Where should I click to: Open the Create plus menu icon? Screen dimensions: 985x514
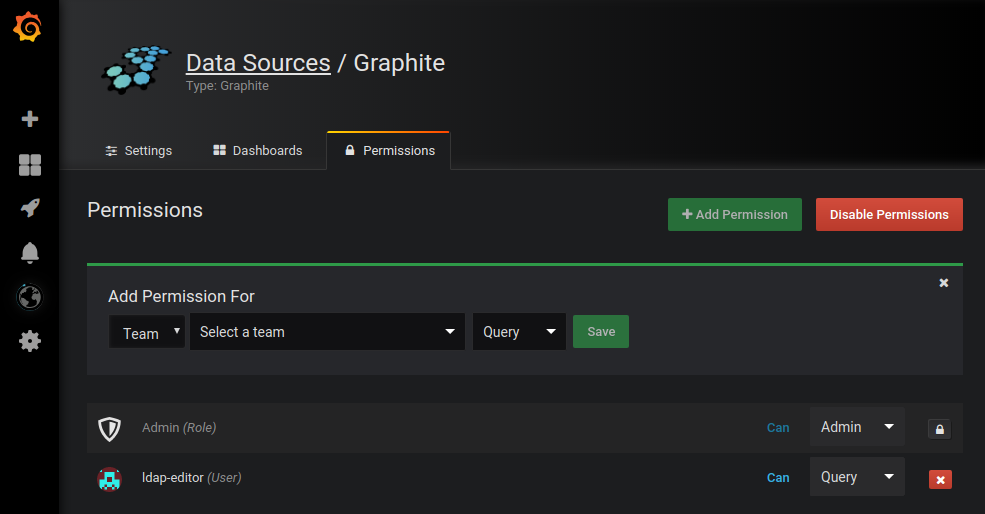(x=30, y=119)
